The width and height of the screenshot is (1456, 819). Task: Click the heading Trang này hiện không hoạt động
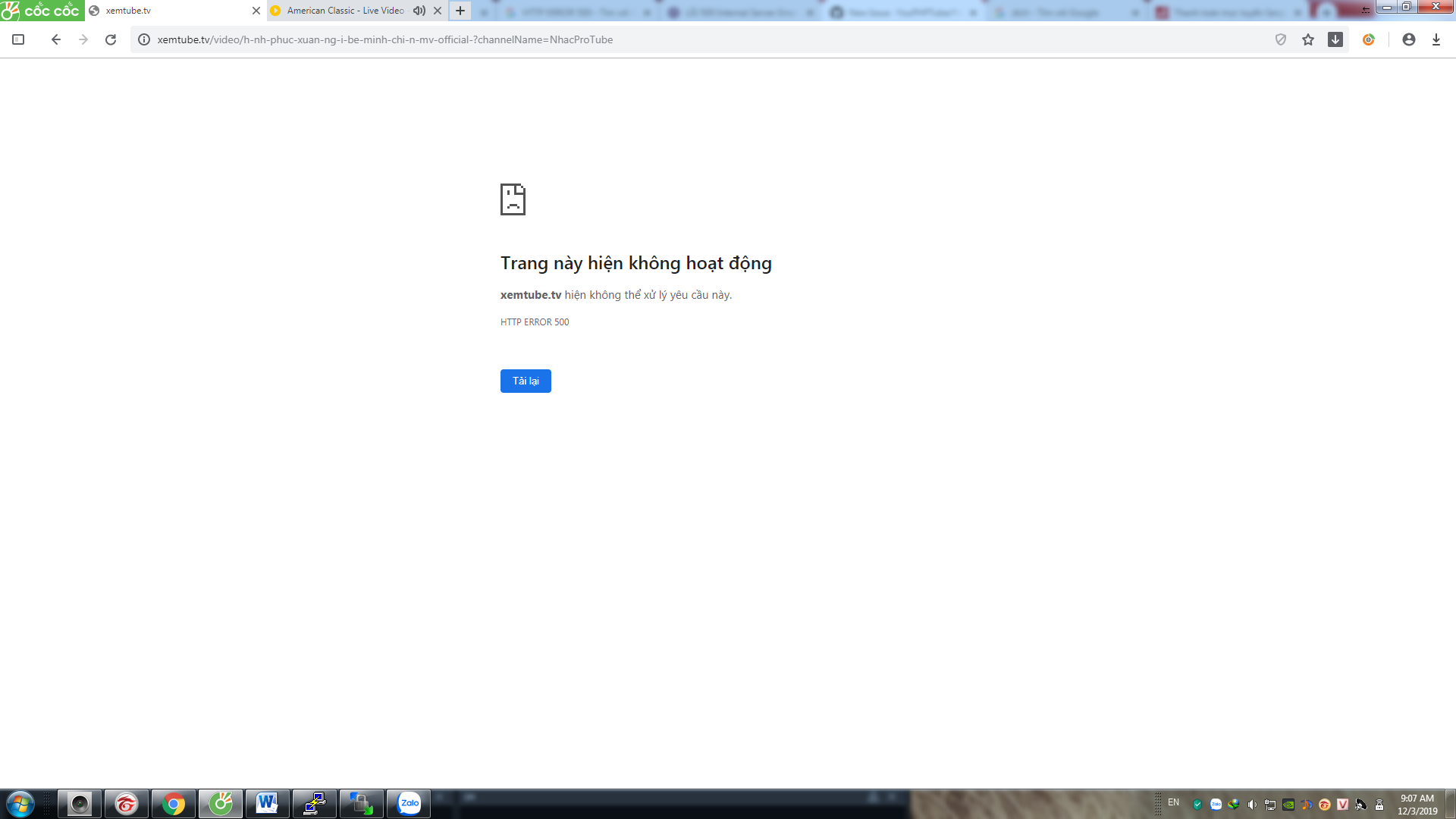click(x=636, y=263)
